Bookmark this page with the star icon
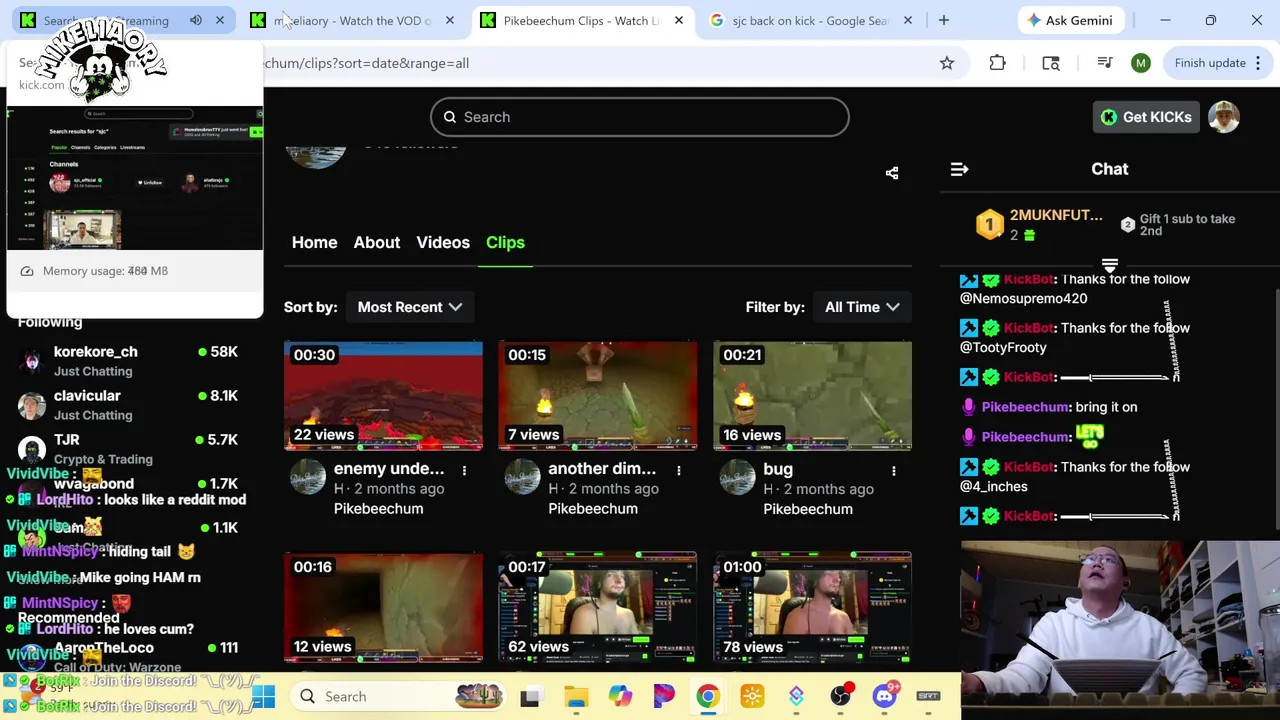This screenshot has width=1280, height=720. pos(946,63)
